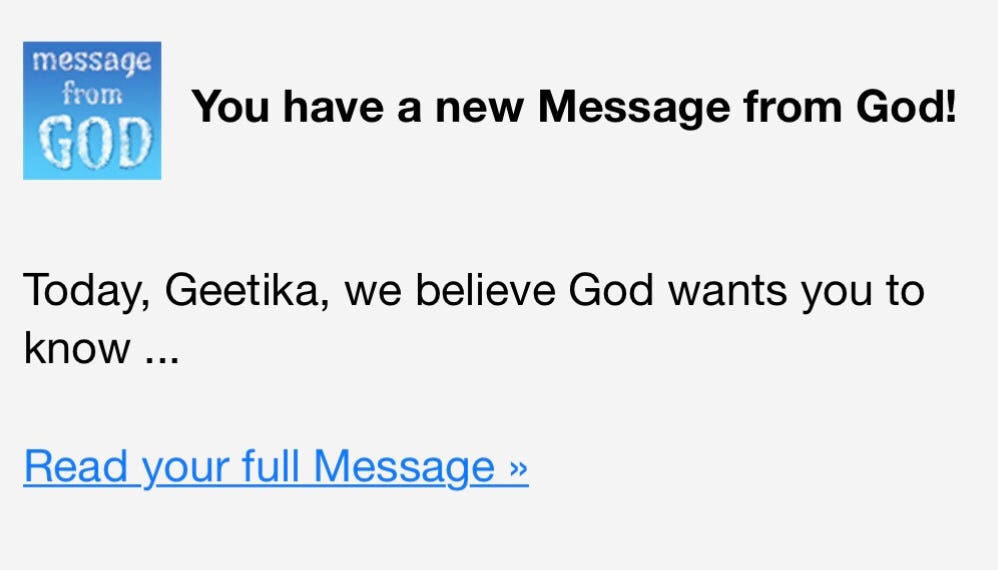998x570 pixels.
Task: Click the word 'from' inside the logo
Action: pos(92,95)
